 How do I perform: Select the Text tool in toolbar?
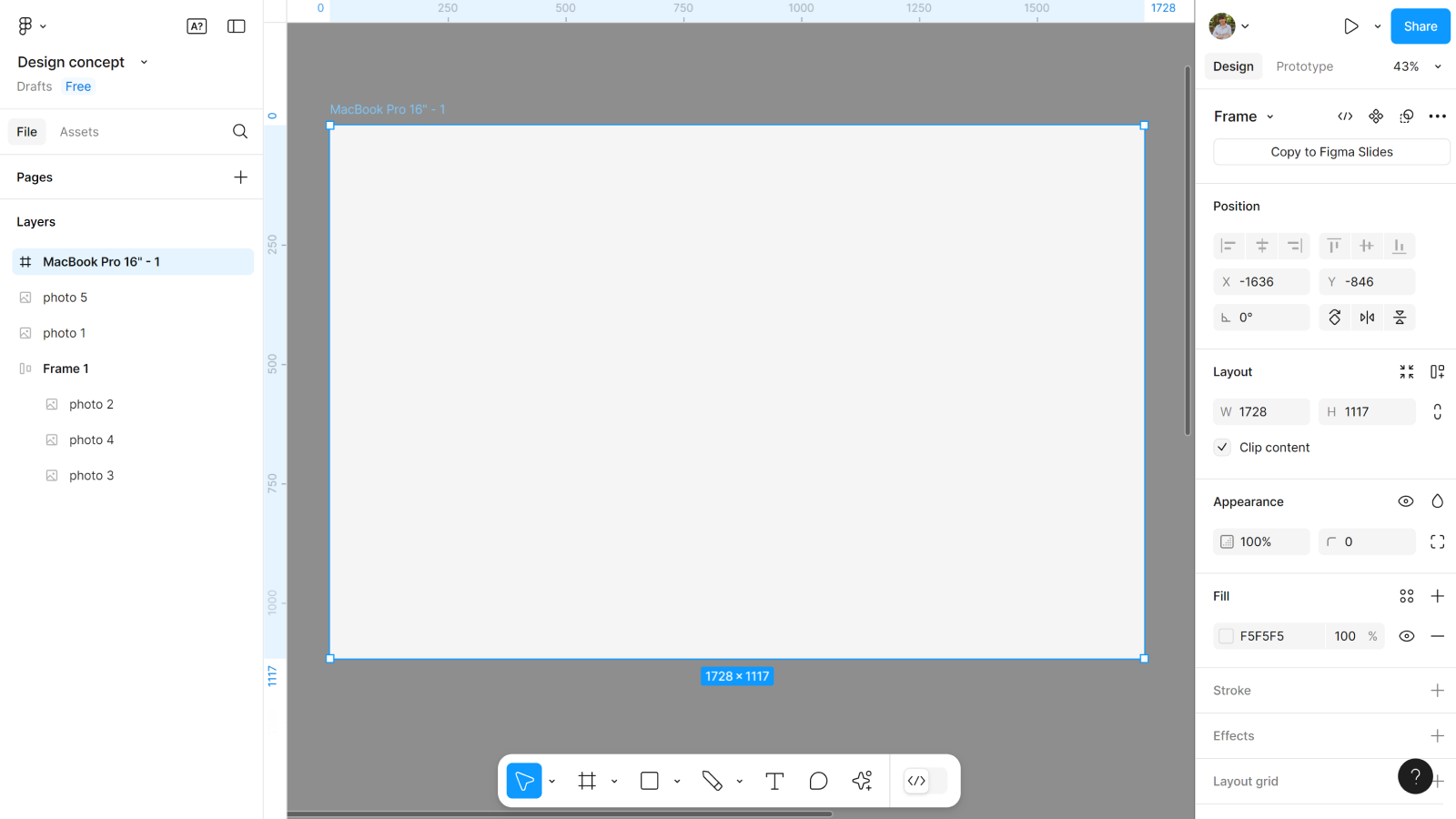click(774, 781)
